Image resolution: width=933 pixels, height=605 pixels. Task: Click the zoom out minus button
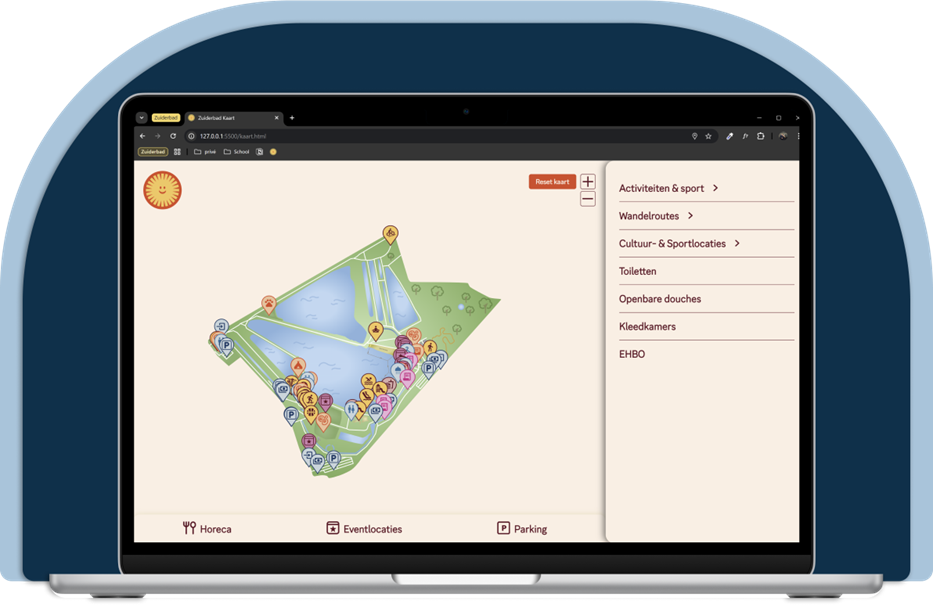point(587,199)
